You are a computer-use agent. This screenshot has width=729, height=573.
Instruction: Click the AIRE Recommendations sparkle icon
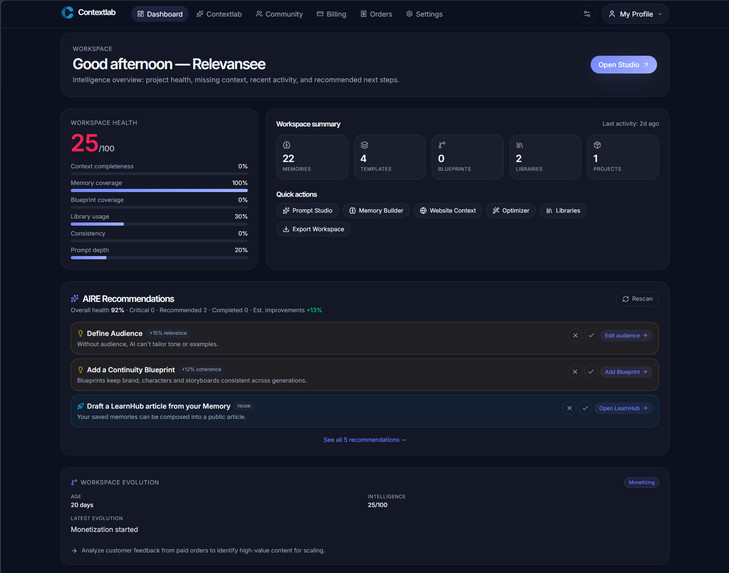[74, 299]
